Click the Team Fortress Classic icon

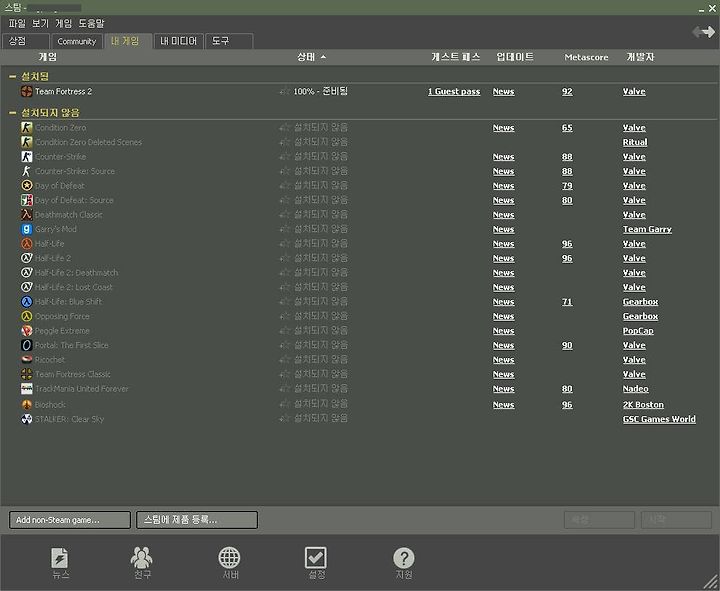[x=27, y=374]
